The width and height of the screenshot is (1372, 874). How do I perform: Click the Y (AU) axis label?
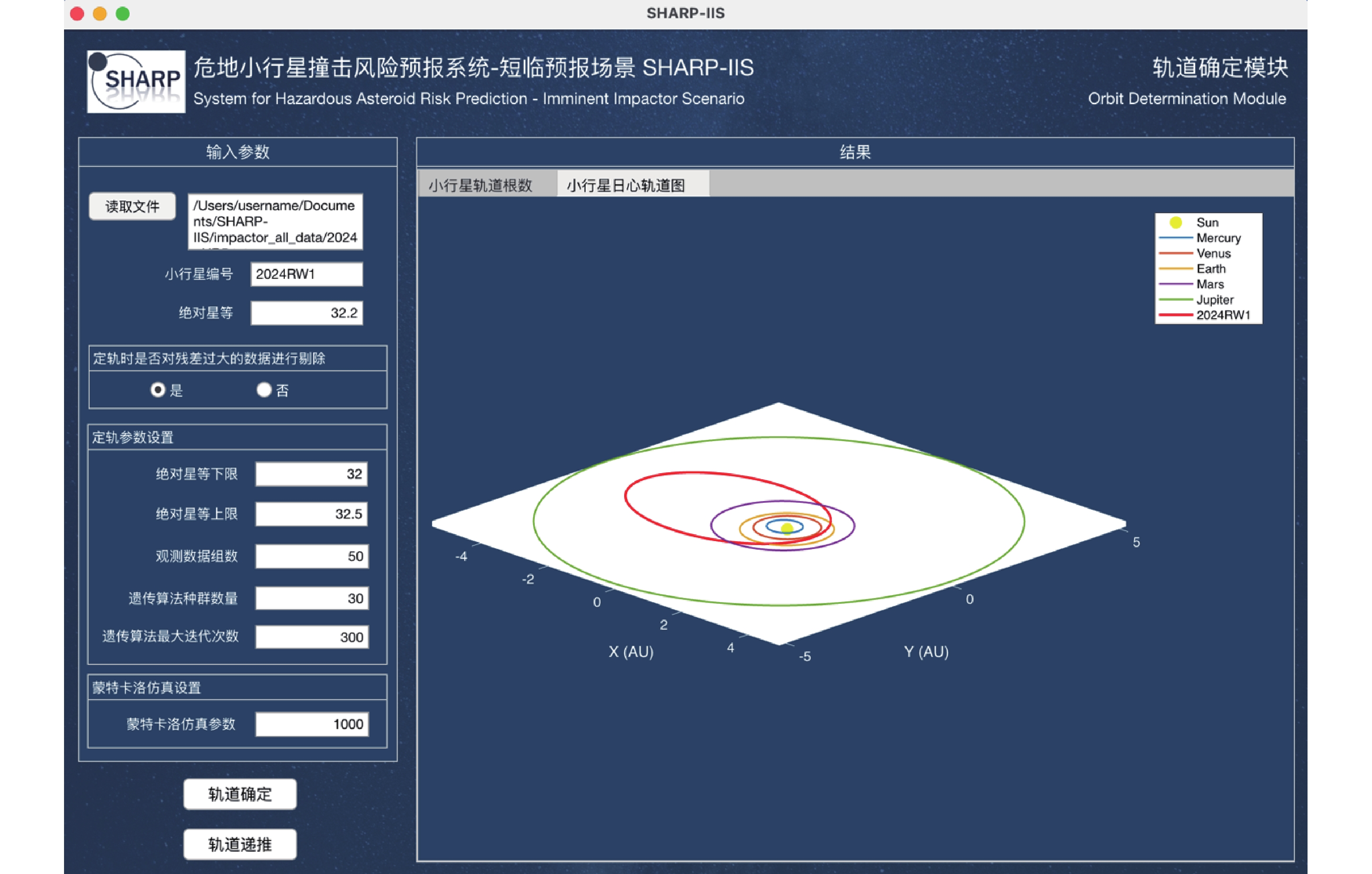coord(926,652)
